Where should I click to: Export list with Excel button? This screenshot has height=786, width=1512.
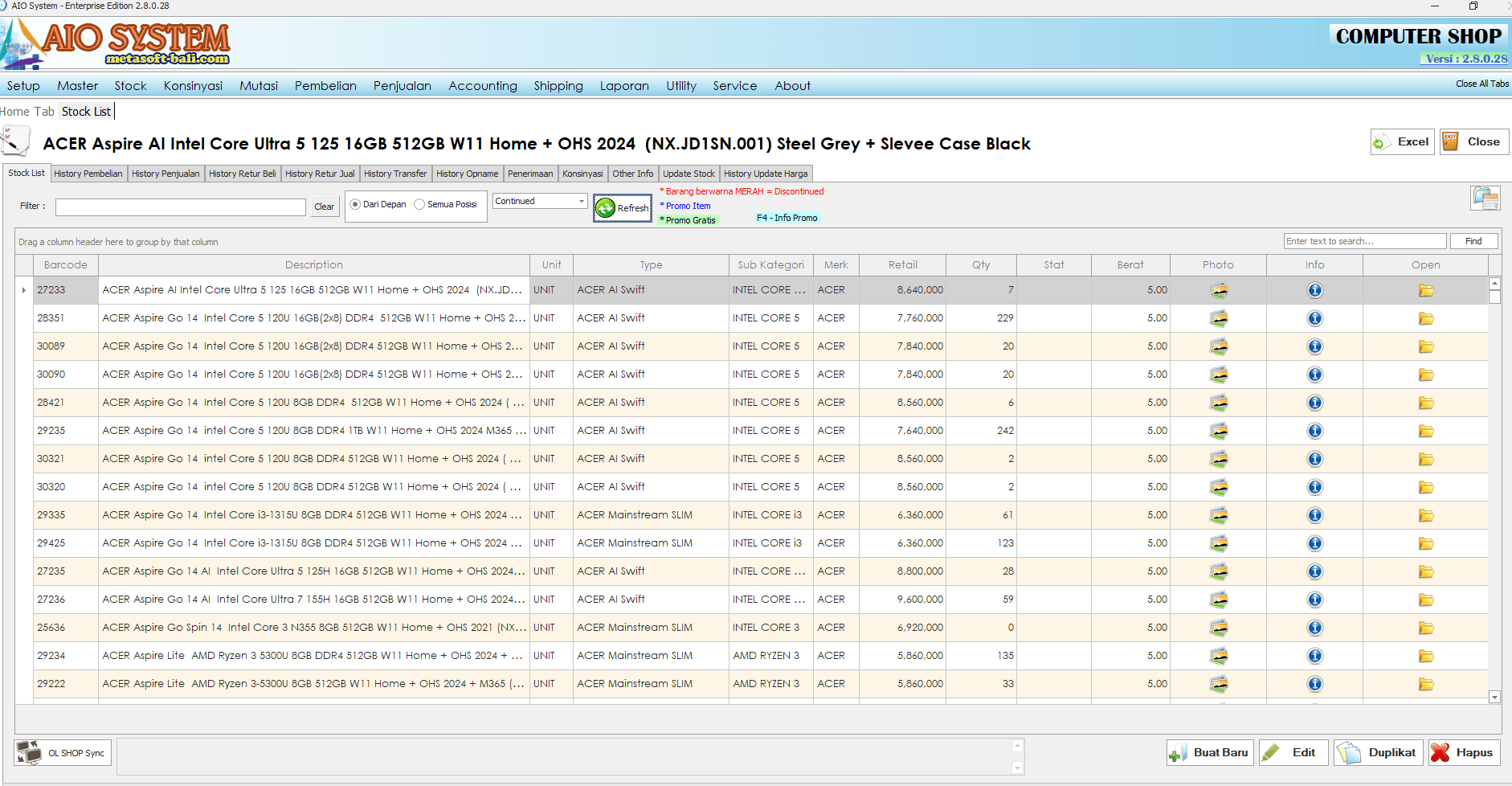[x=1403, y=141]
